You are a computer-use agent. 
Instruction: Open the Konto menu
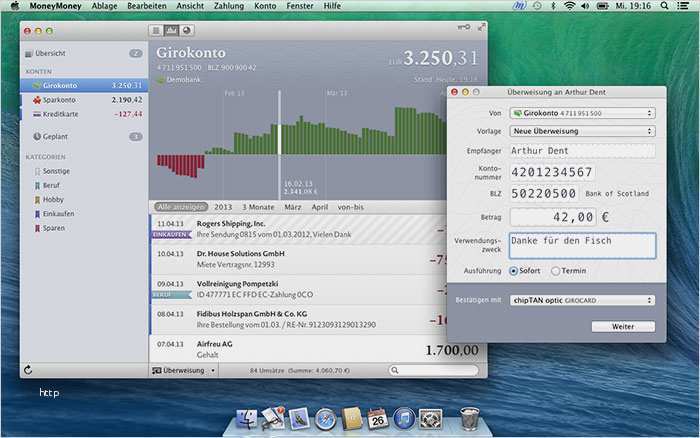click(265, 6)
